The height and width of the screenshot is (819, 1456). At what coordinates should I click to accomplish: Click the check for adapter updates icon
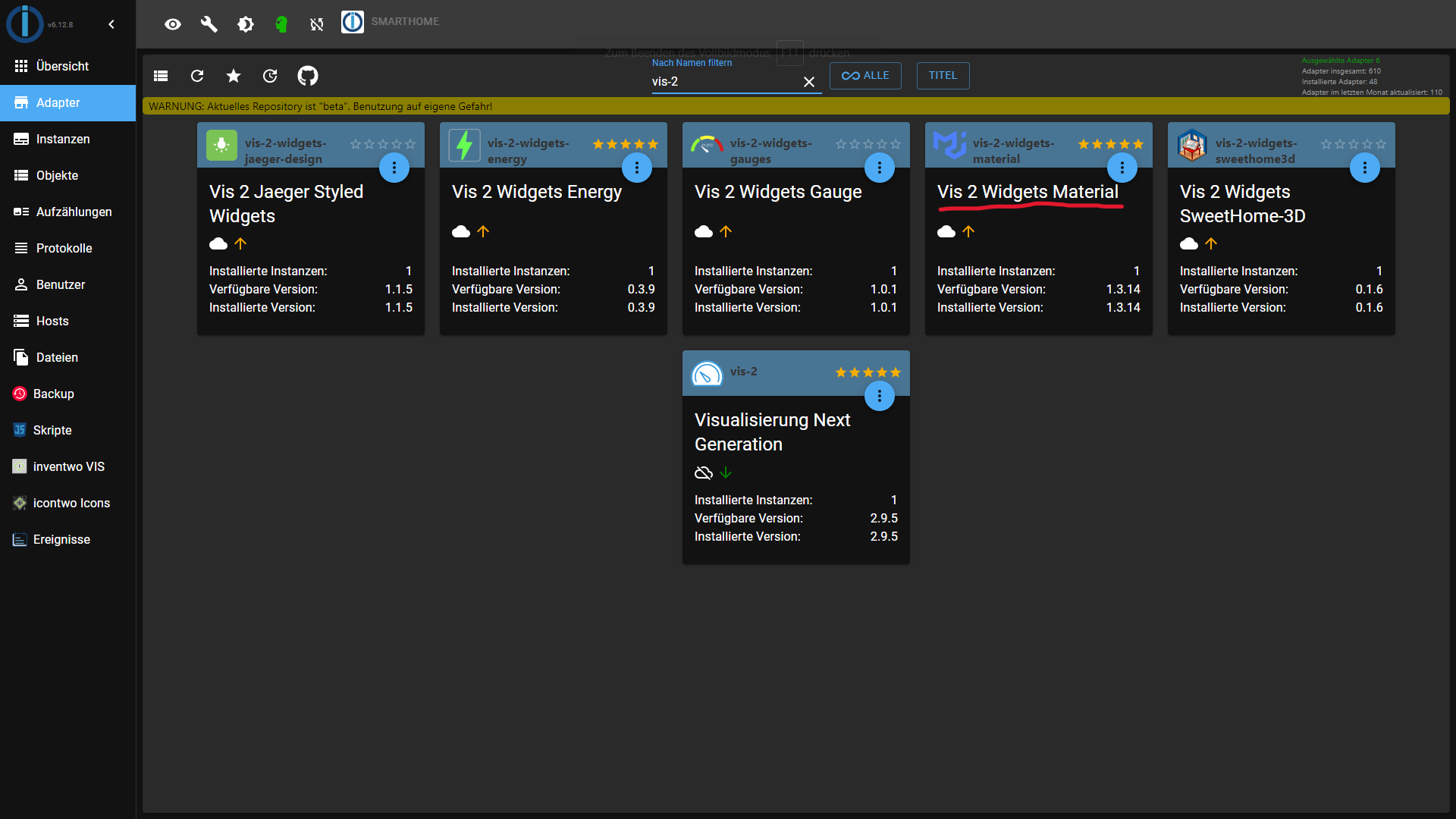pos(270,76)
